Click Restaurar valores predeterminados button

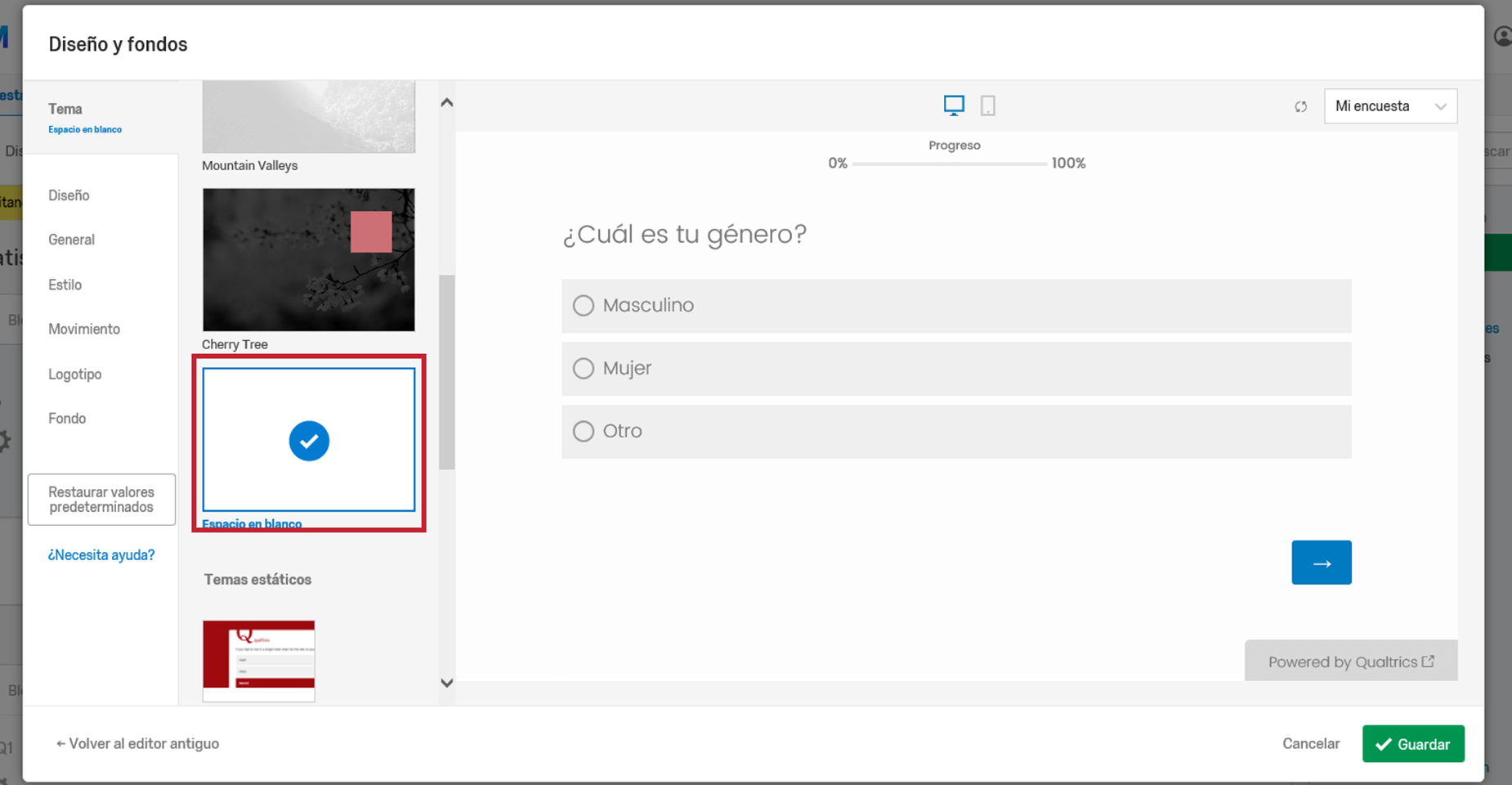pyautogui.click(x=101, y=500)
